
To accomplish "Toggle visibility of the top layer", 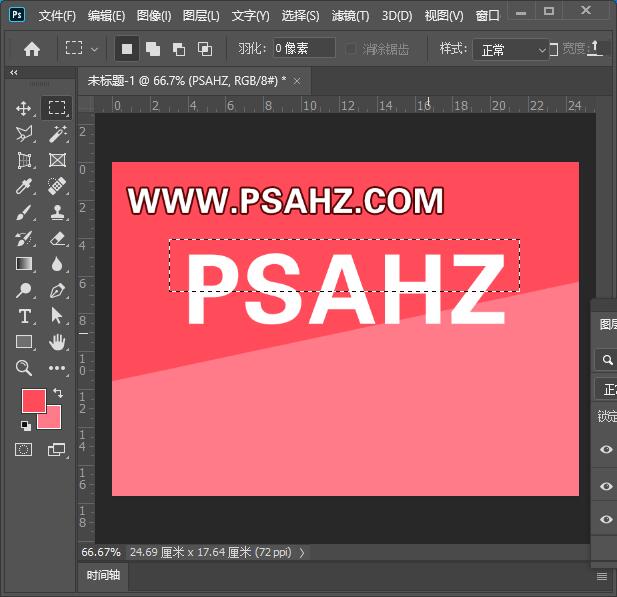I will pos(606,449).
